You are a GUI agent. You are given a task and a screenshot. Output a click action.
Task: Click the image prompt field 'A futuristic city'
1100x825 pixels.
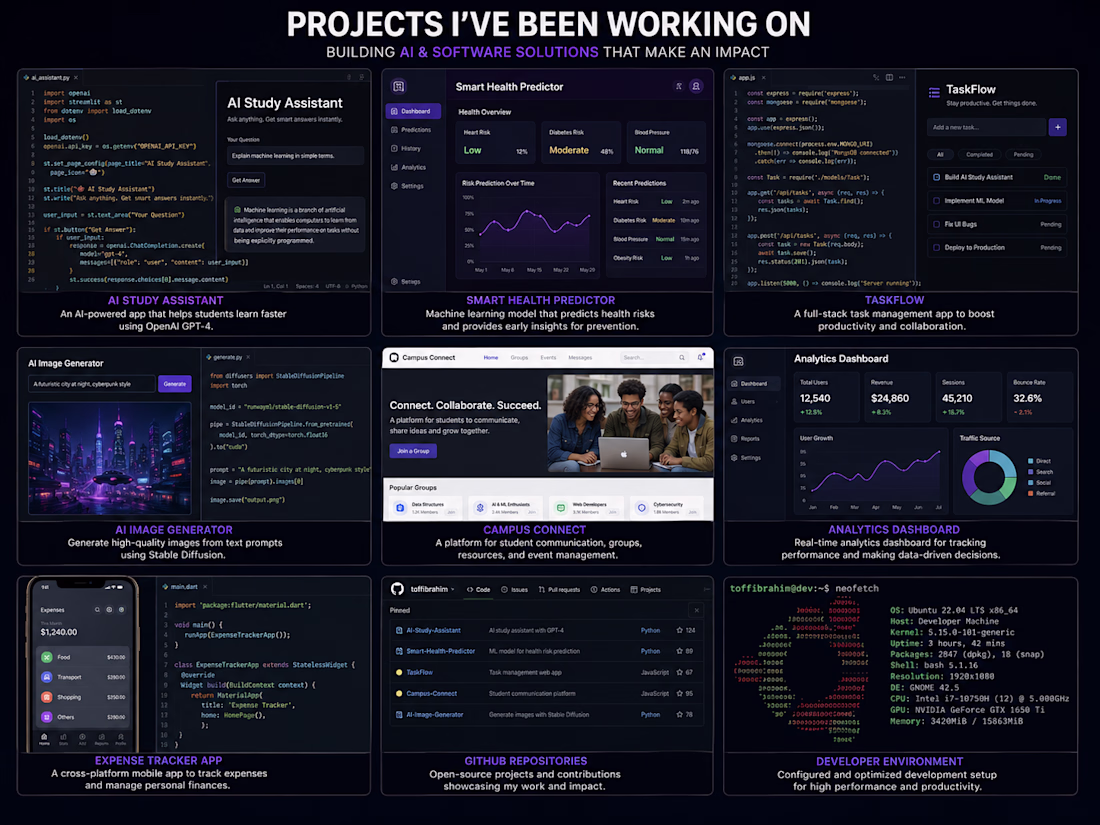(x=92, y=384)
